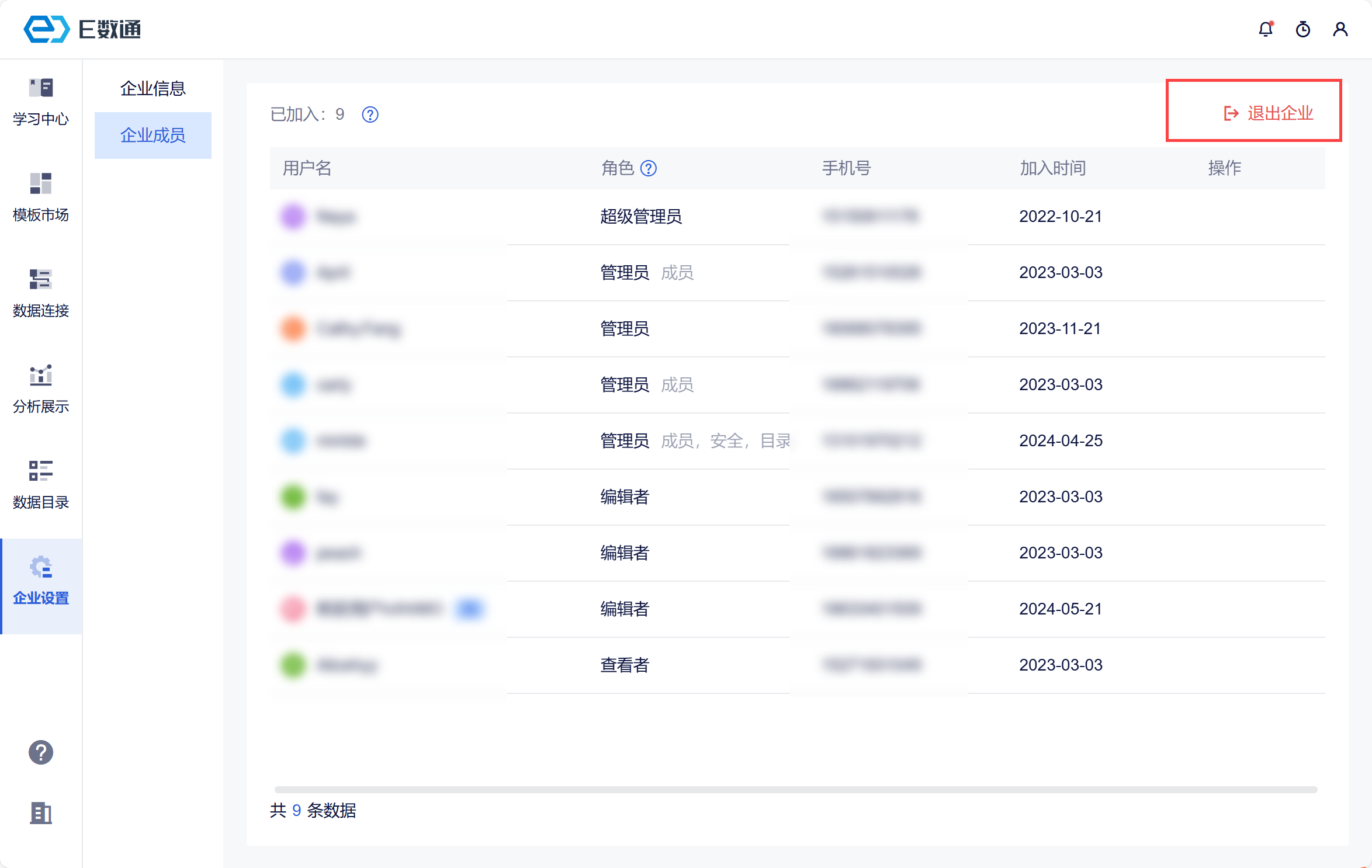The height and width of the screenshot is (868, 1372).
Task: Open 数据目录 in the sidebar
Action: point(41,485)
